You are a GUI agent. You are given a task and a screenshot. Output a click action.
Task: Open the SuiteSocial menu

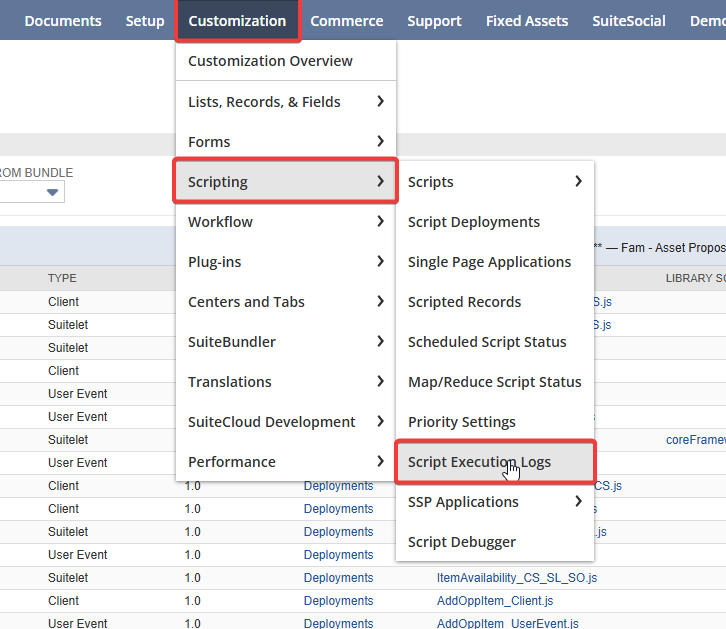click(x=629, y=21)
